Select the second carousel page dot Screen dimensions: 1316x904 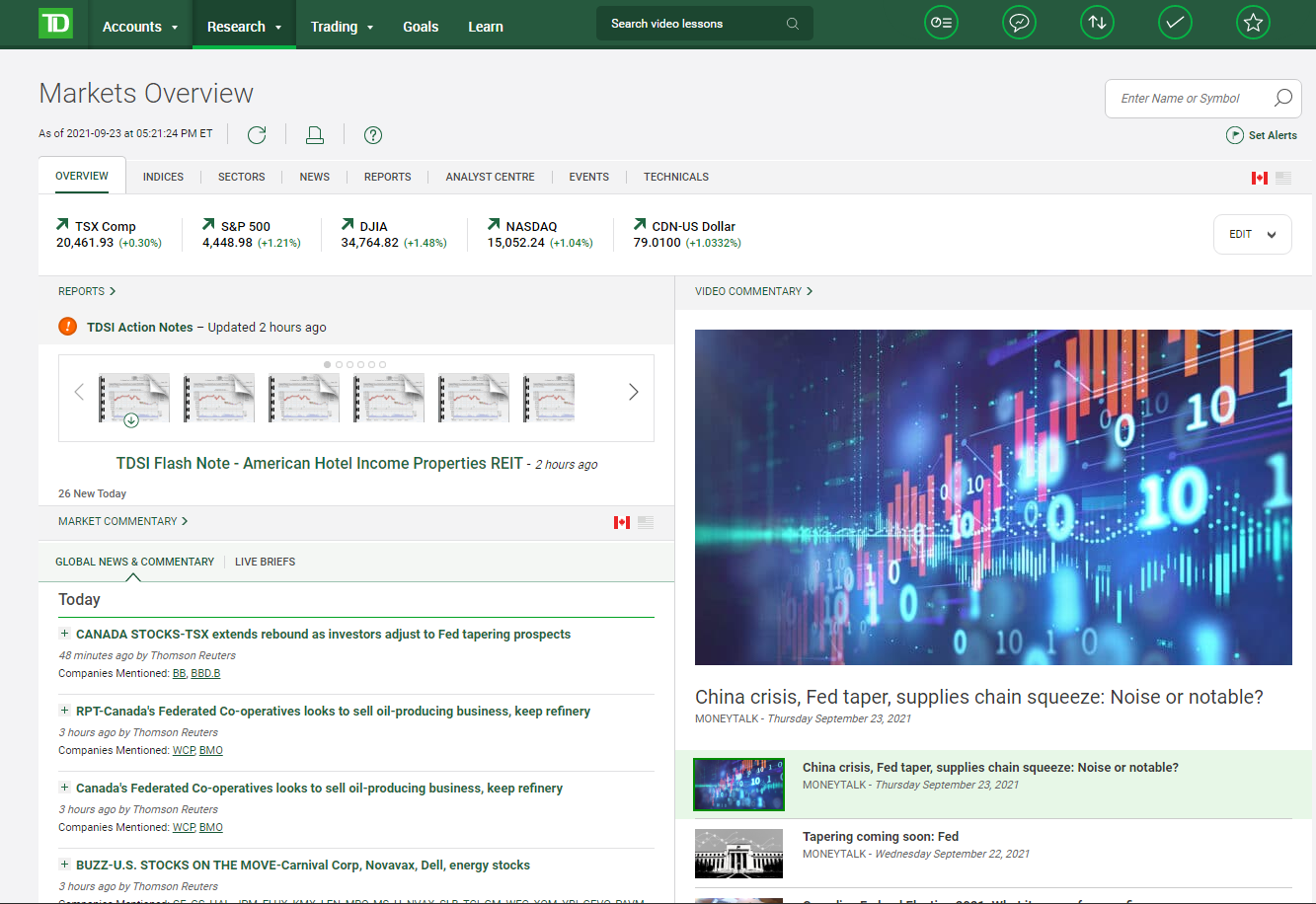[x=339, y=364]
